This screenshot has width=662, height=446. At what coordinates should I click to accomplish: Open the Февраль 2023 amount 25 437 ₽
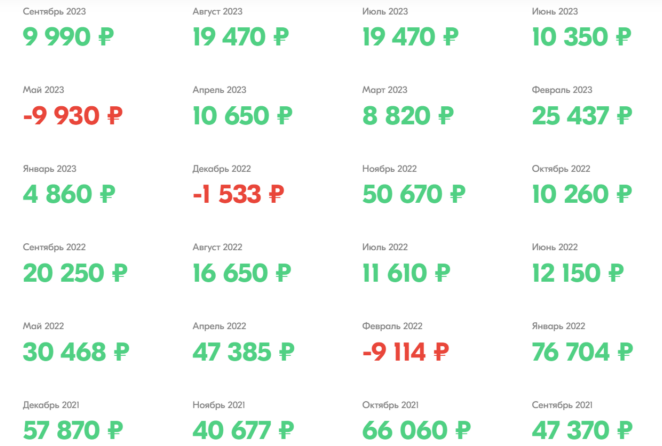tap(582, 116)
